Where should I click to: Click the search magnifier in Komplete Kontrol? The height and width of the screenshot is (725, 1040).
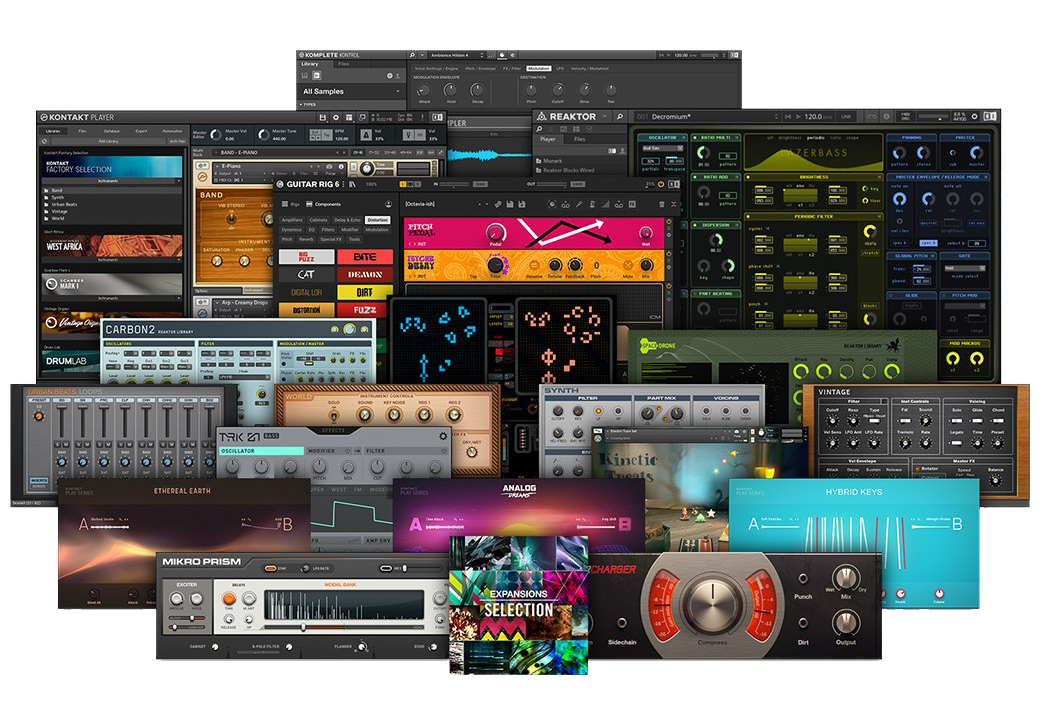(412, 56)
